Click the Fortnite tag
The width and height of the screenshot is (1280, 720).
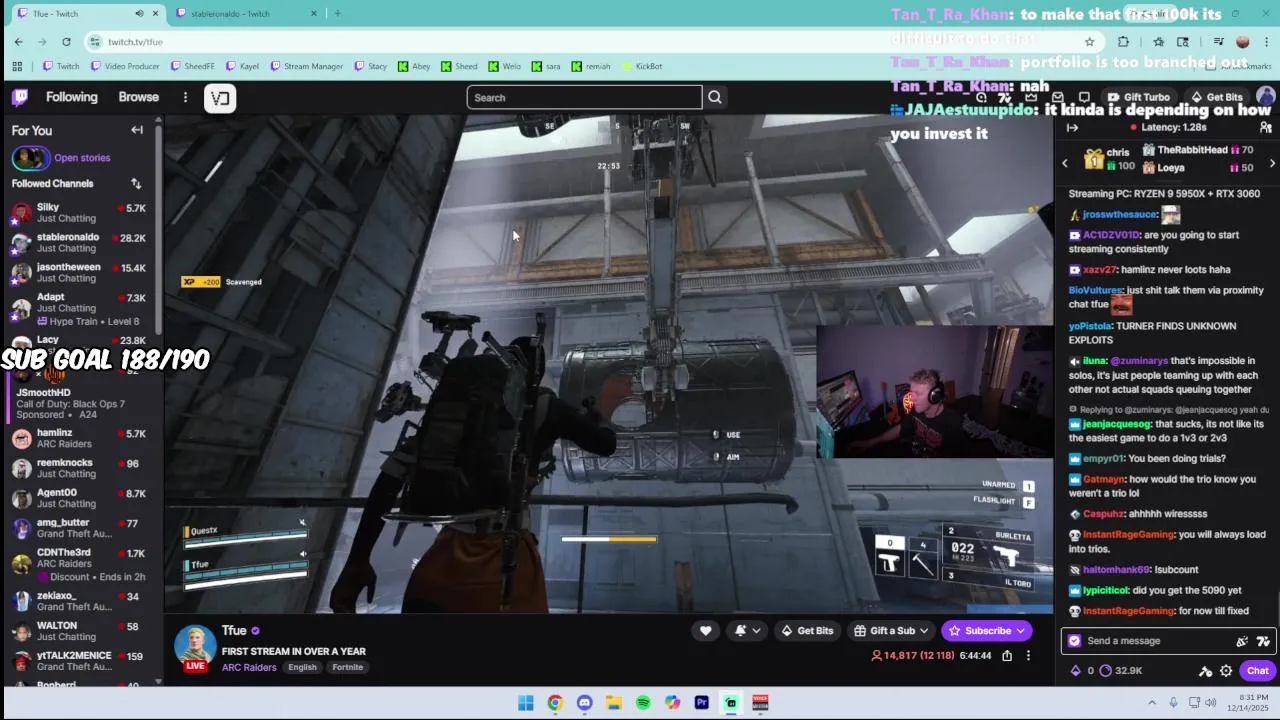(348, 667)
